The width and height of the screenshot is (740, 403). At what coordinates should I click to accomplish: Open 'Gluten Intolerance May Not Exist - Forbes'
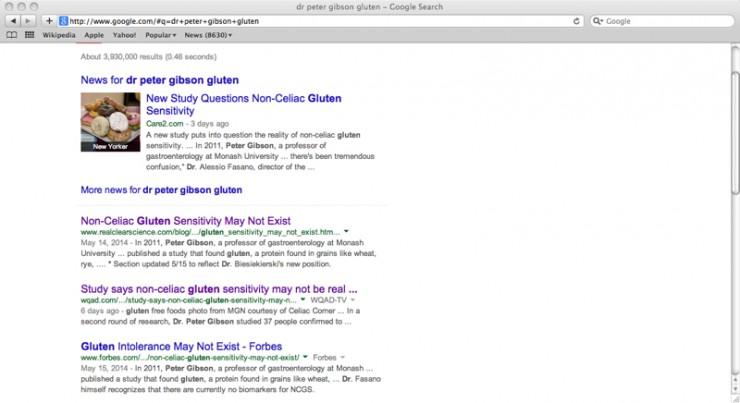tap(181, 346)
